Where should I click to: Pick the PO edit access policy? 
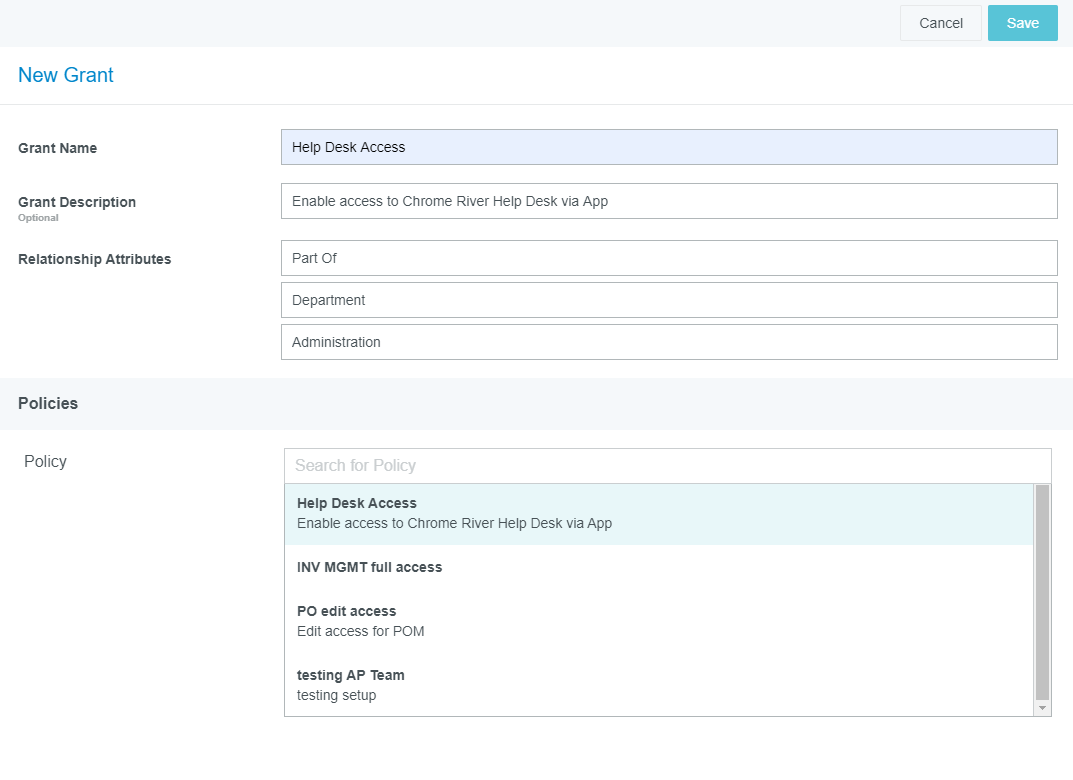658,620
